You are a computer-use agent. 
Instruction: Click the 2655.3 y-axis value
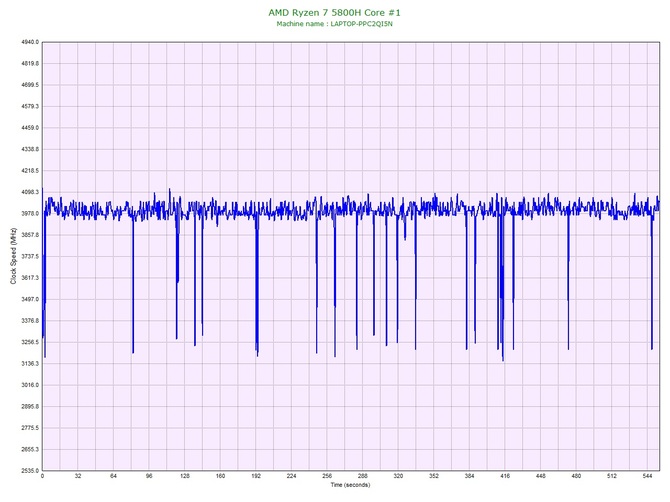point(30,449)
